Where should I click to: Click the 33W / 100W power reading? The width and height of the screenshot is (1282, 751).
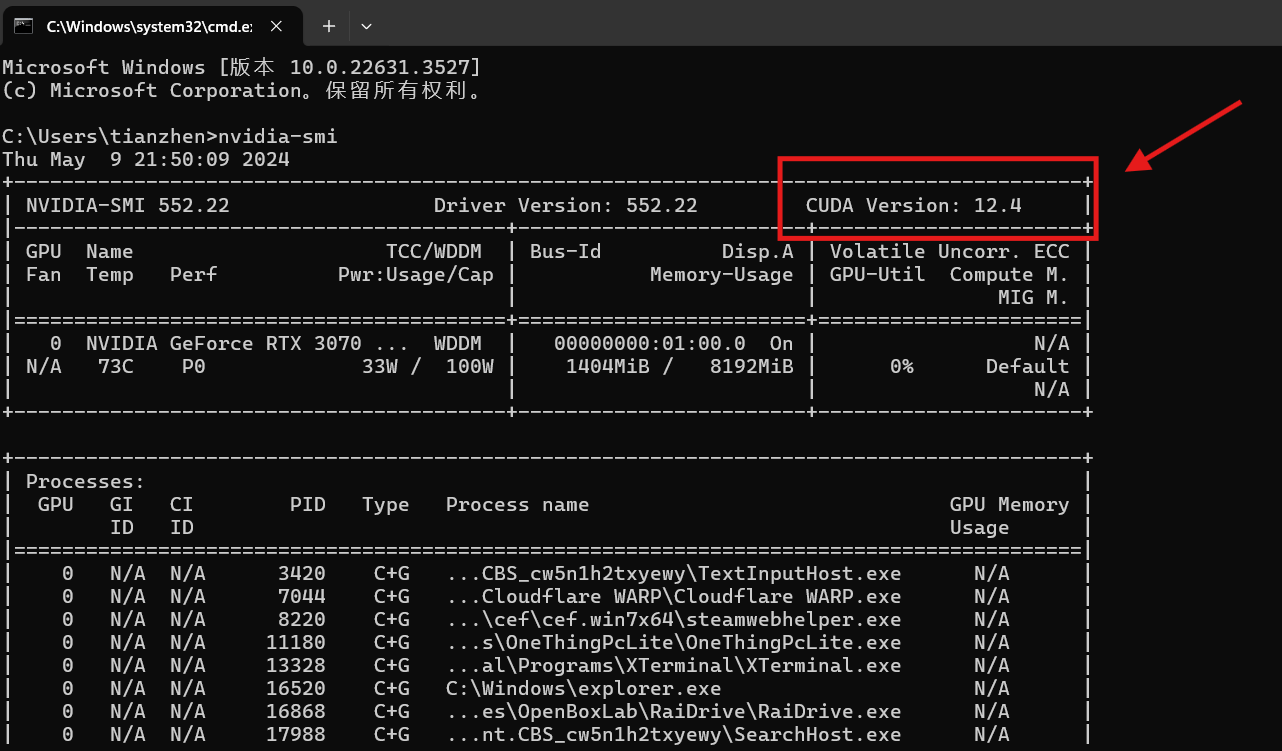coord(428,367)
